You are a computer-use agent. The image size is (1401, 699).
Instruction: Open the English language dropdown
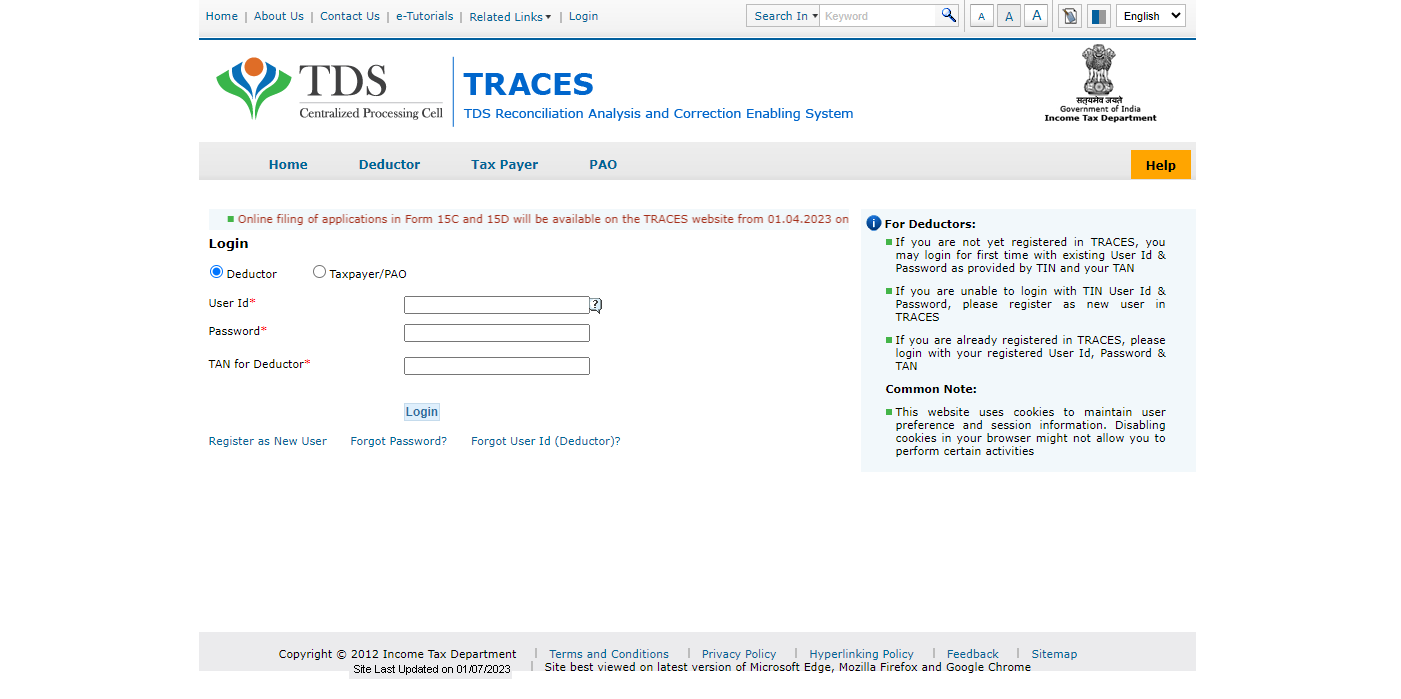click(1150, 16)
